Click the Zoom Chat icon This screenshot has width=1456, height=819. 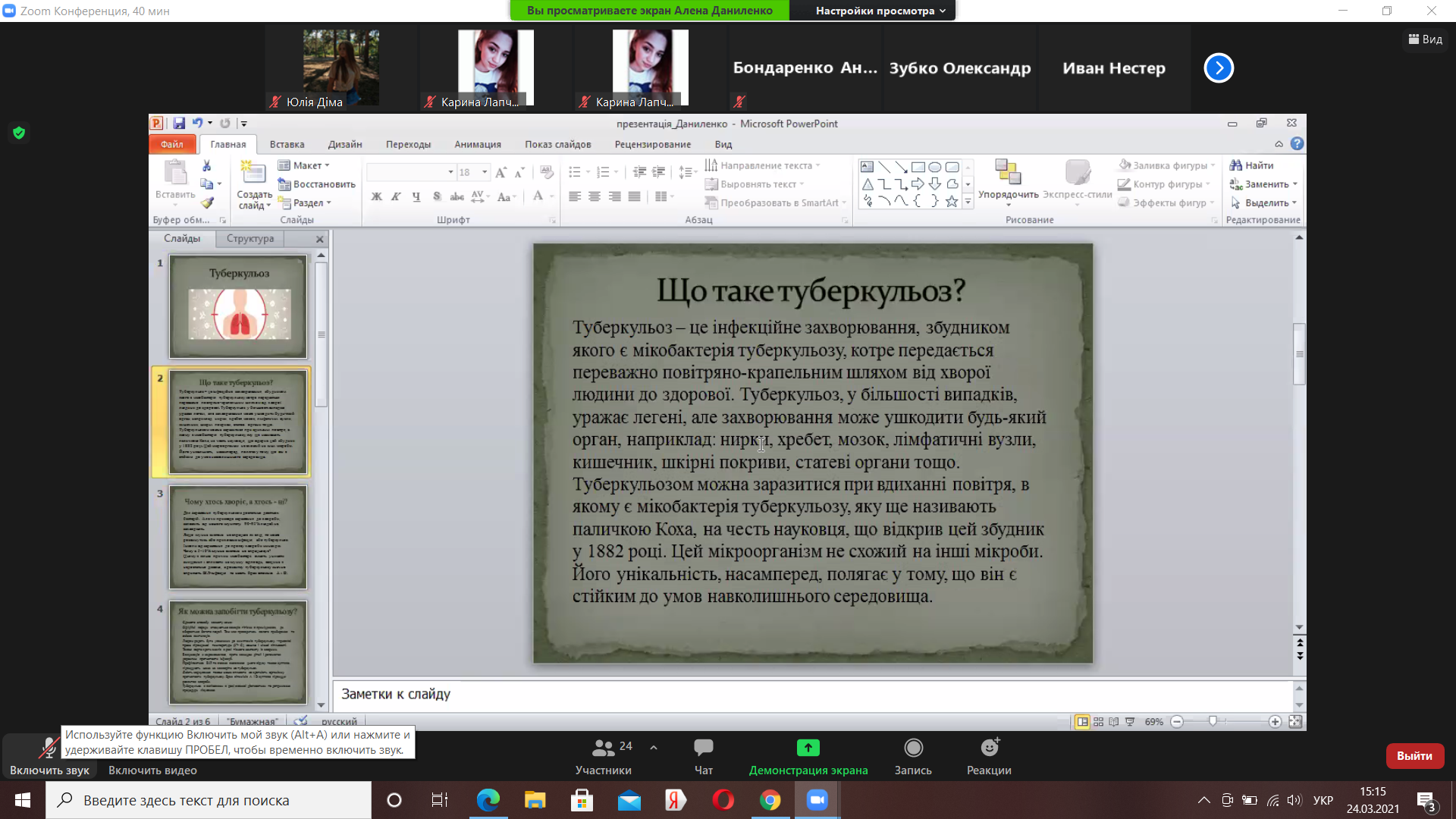703,748
